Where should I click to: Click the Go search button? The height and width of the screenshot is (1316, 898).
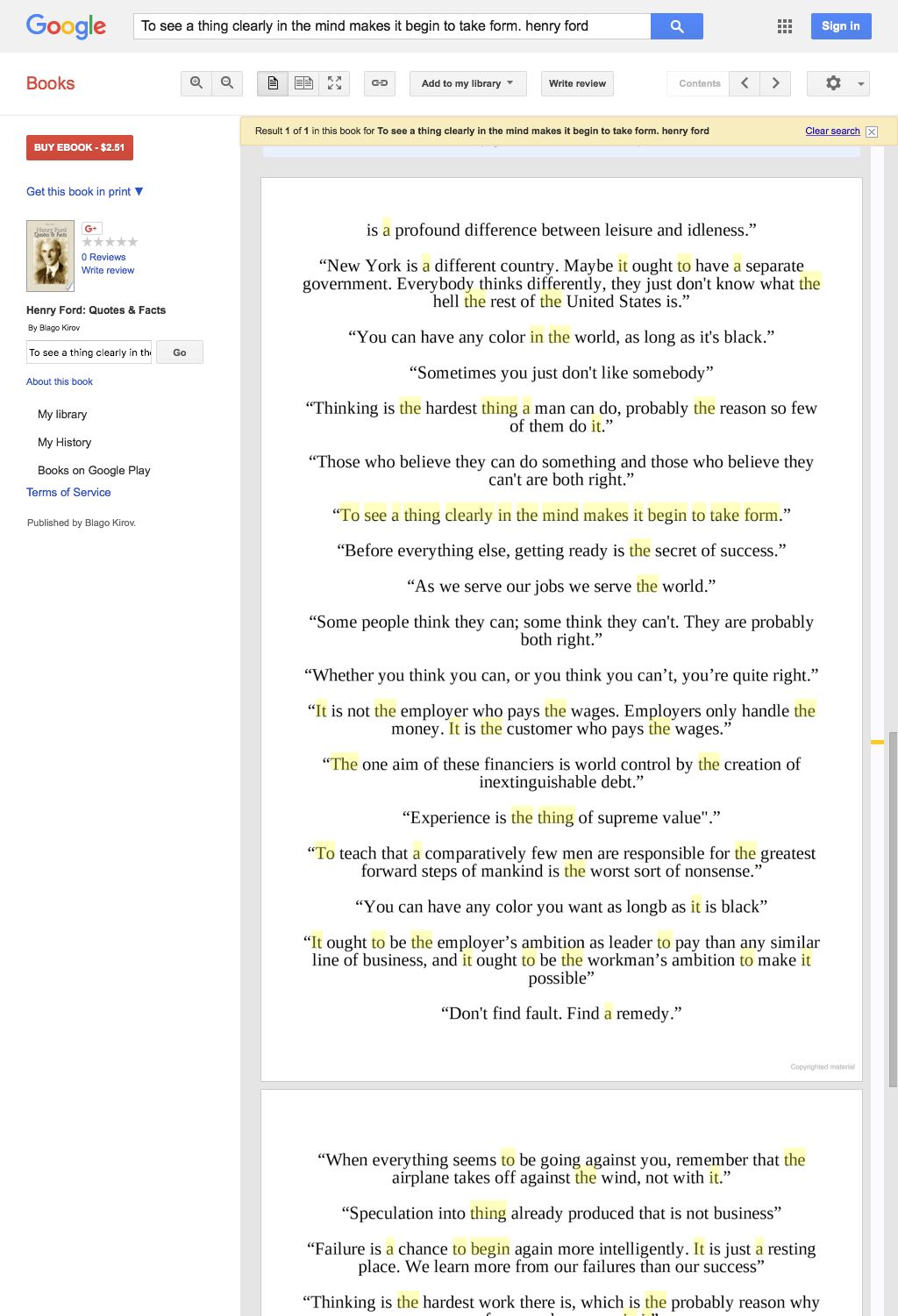180,352
